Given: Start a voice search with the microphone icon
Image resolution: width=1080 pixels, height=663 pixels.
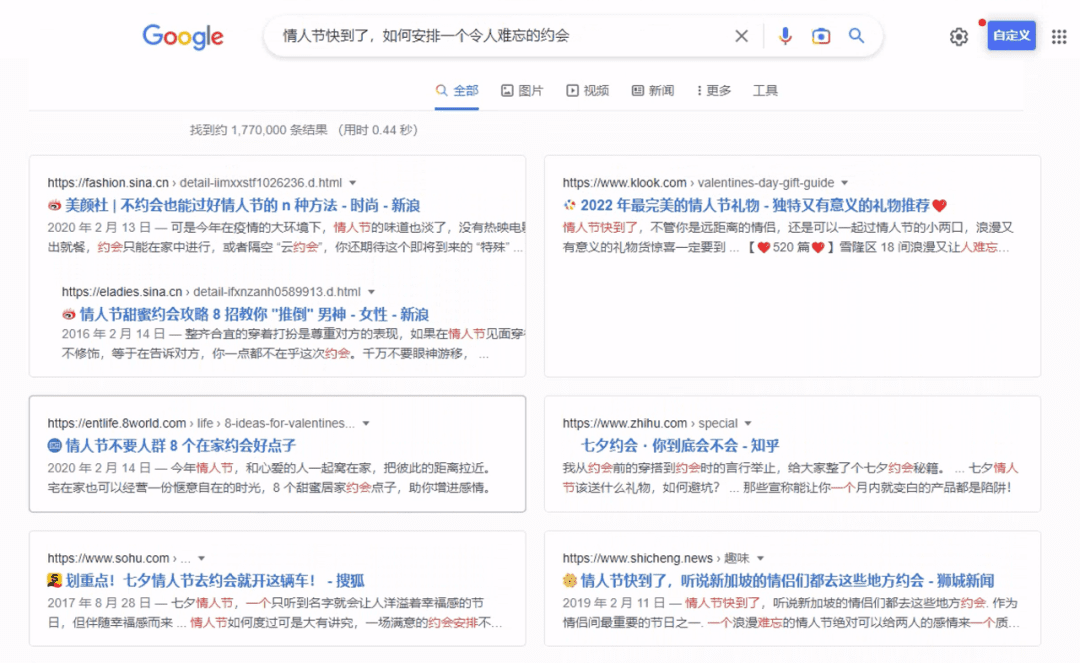Looking at the screenshot, I should pos(786,35).
